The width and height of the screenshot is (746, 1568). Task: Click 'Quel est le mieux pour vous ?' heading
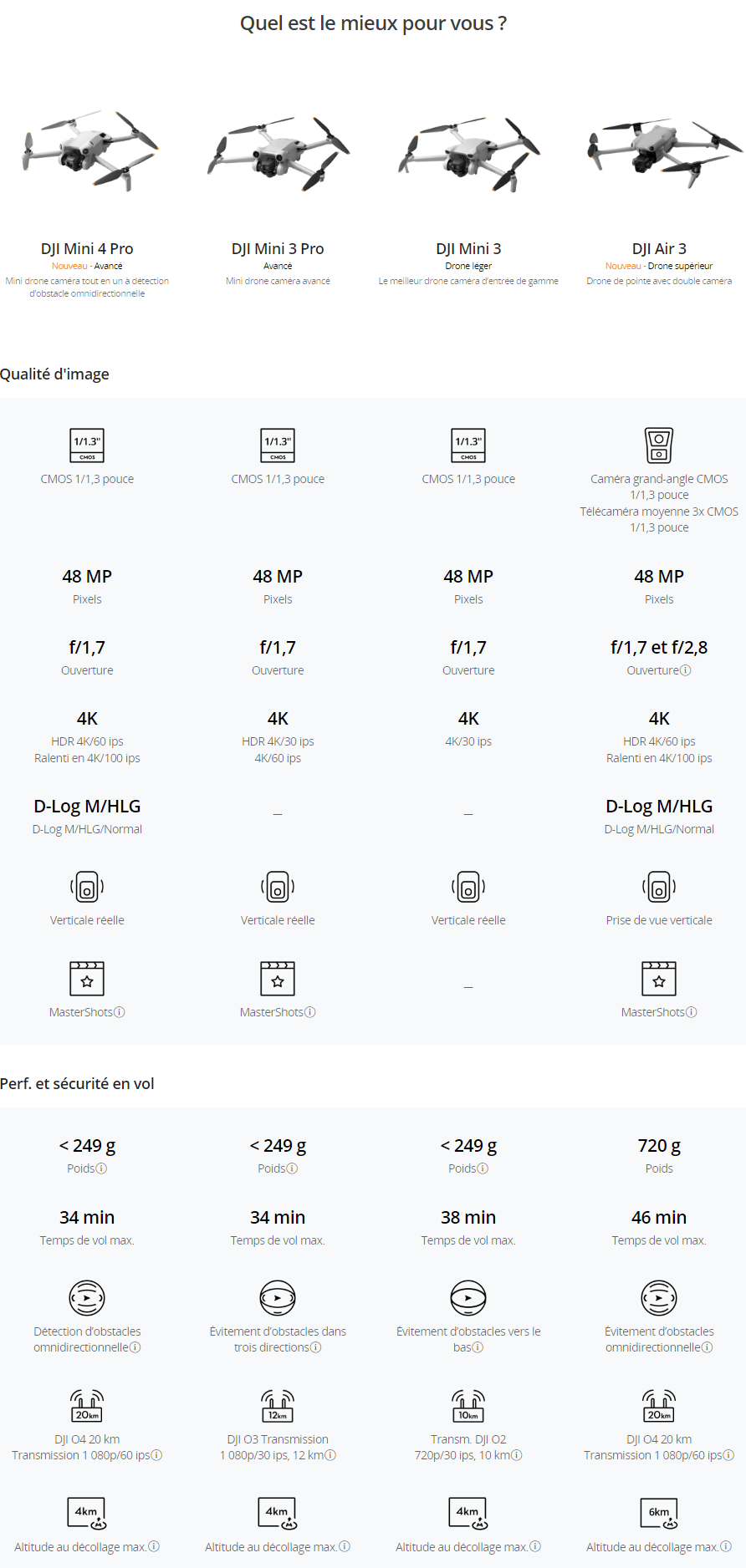[373, 23]
